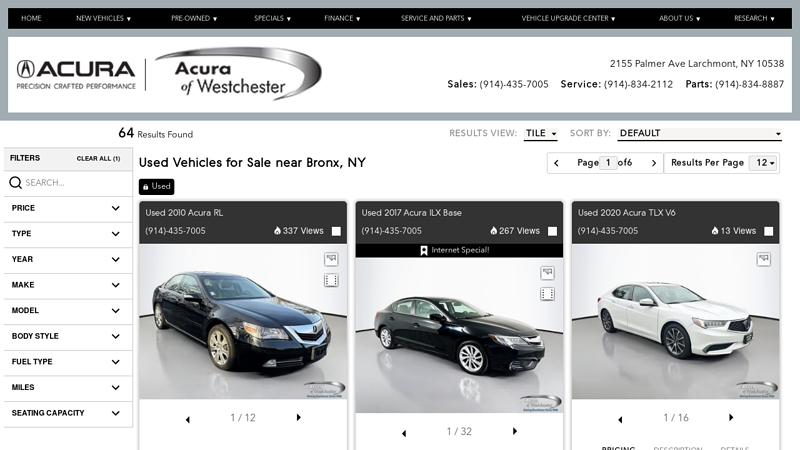The width and height of the screenshot is (800, 450).
Task: Click the Service phone number (914)-834-2112
Action: (638, 84)
